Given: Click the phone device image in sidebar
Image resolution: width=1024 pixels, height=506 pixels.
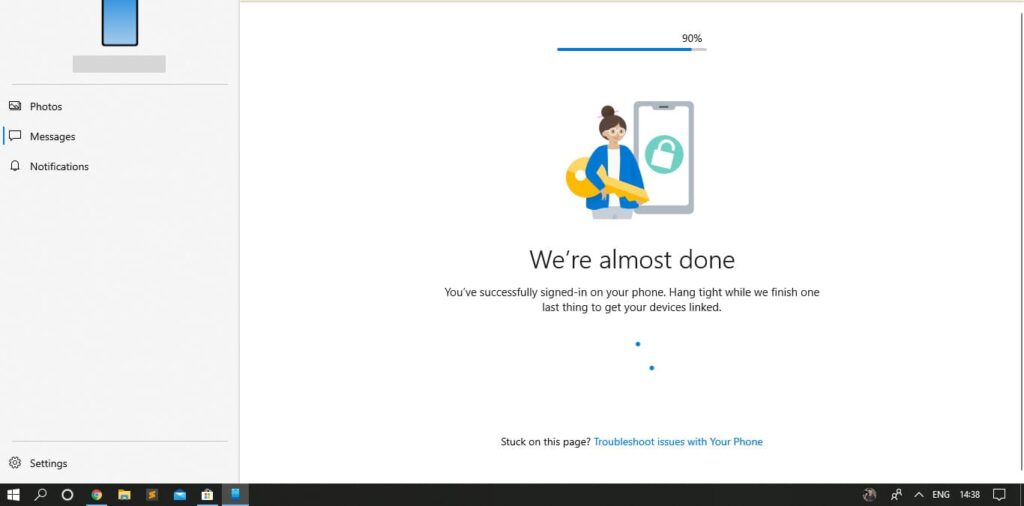Looking at the screenshot, I should [x=119, y=23].
